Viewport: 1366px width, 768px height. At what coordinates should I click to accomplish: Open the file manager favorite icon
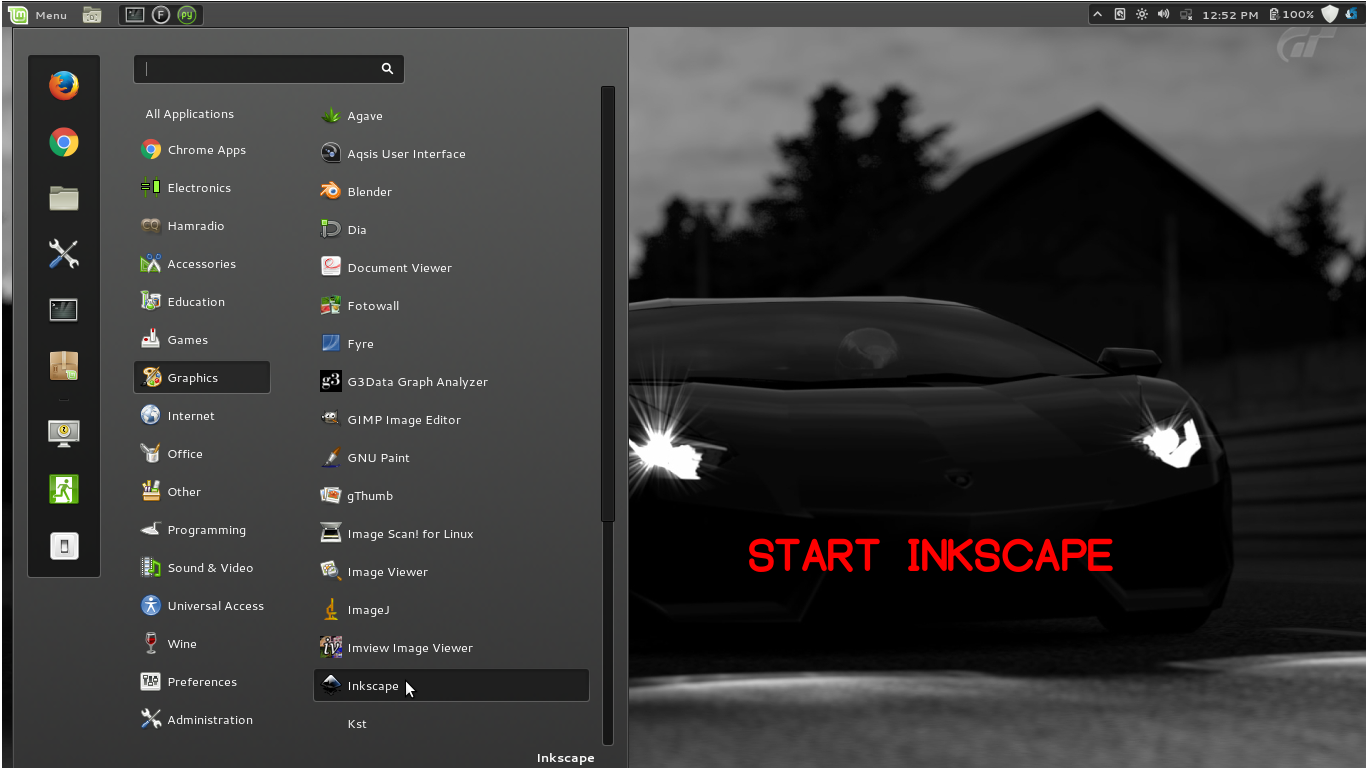(64, 198)
